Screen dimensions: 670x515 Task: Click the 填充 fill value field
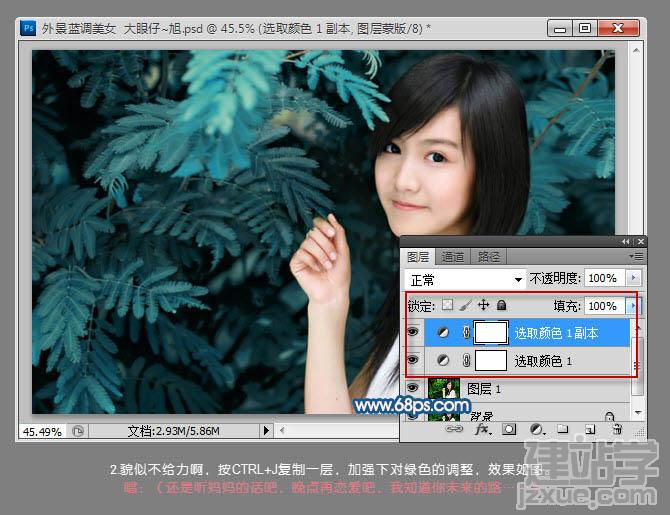(x=604, y=306)
